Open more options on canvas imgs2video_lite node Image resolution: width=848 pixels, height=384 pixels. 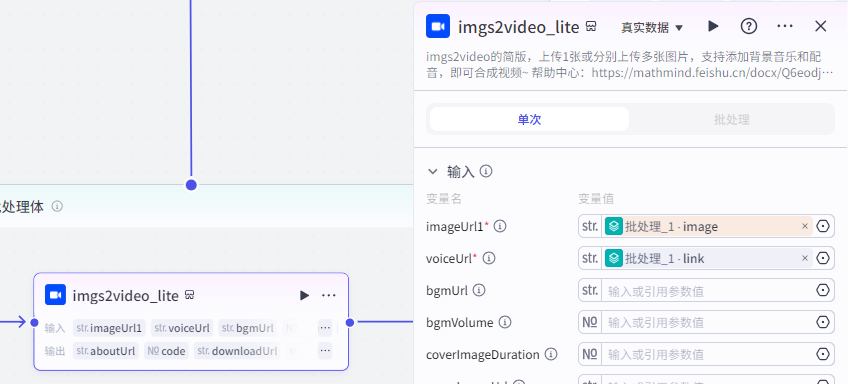pyautogui.click(x=329, y=295)
